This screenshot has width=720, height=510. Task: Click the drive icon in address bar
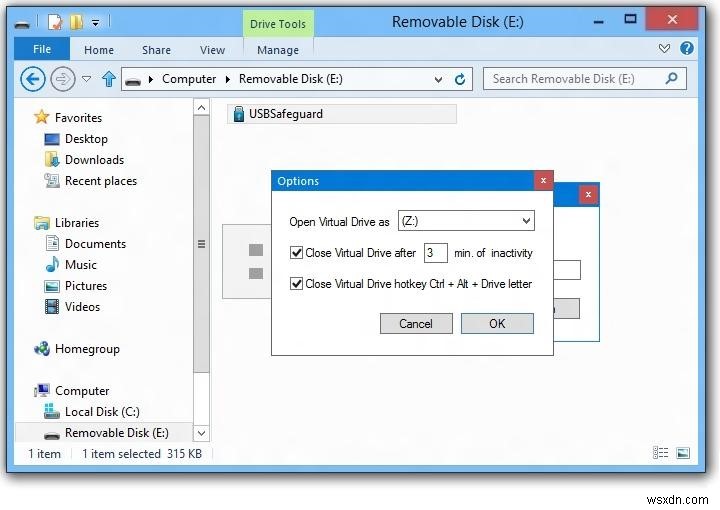(133, 81)
